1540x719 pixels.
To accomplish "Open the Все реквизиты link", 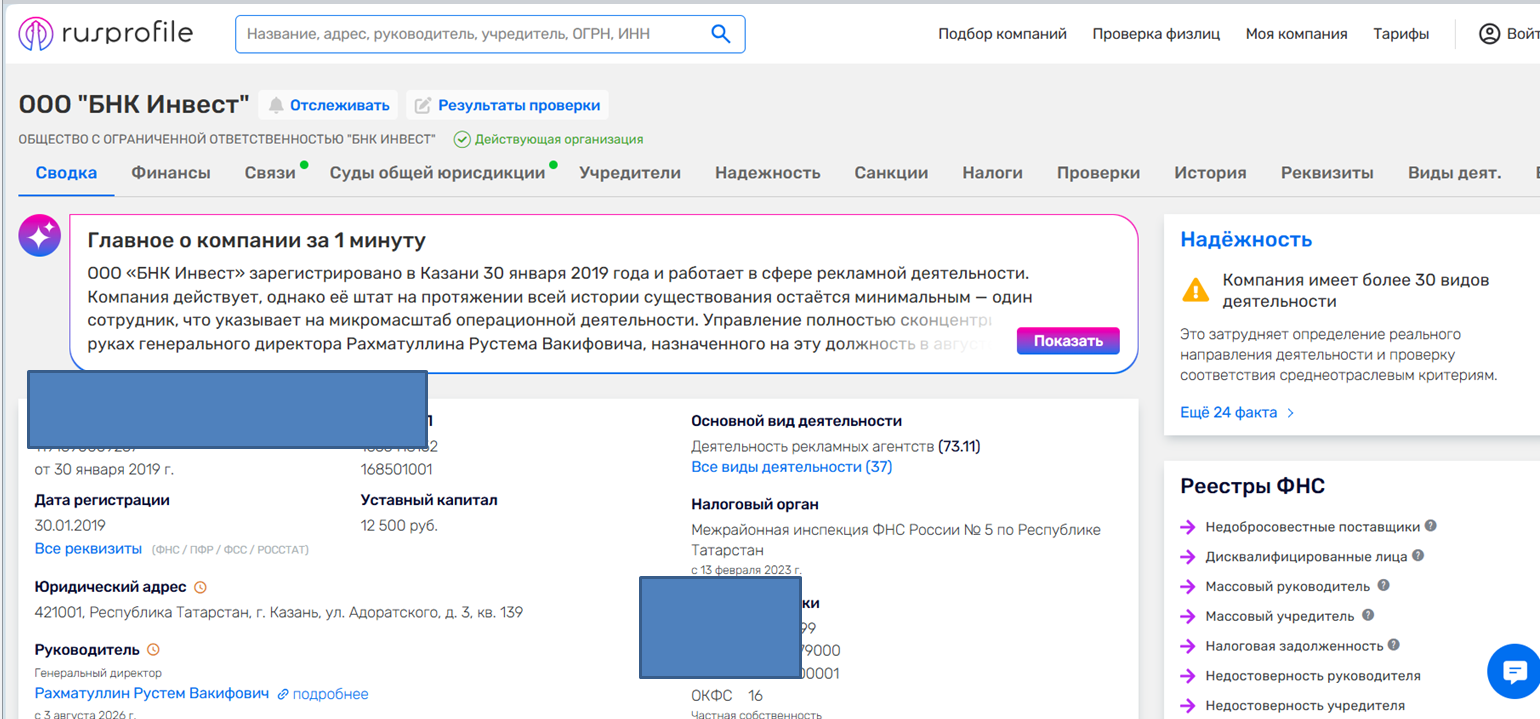I will pyautogui.click(x=88, y=549).
